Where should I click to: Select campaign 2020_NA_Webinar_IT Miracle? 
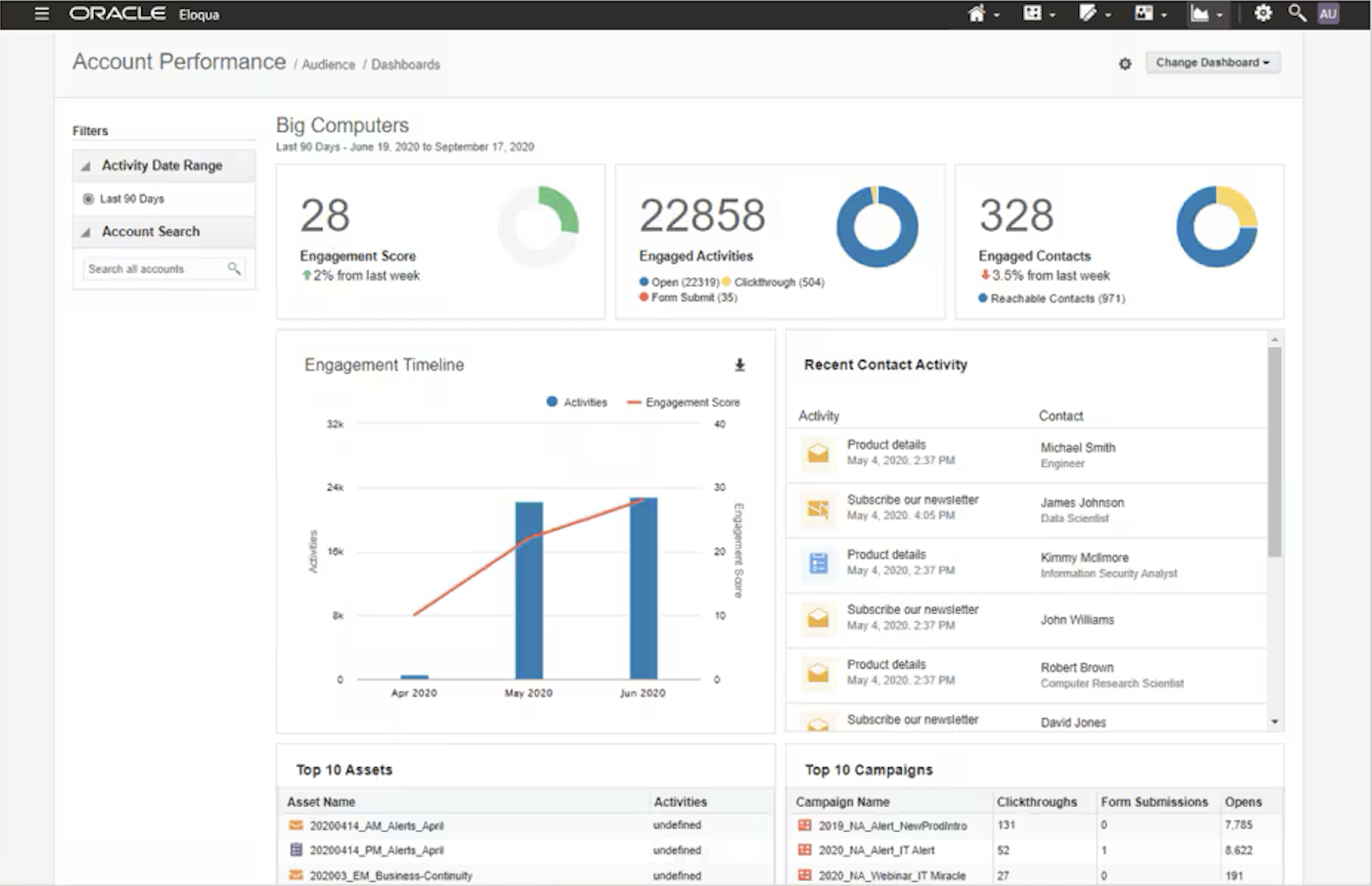892,876
